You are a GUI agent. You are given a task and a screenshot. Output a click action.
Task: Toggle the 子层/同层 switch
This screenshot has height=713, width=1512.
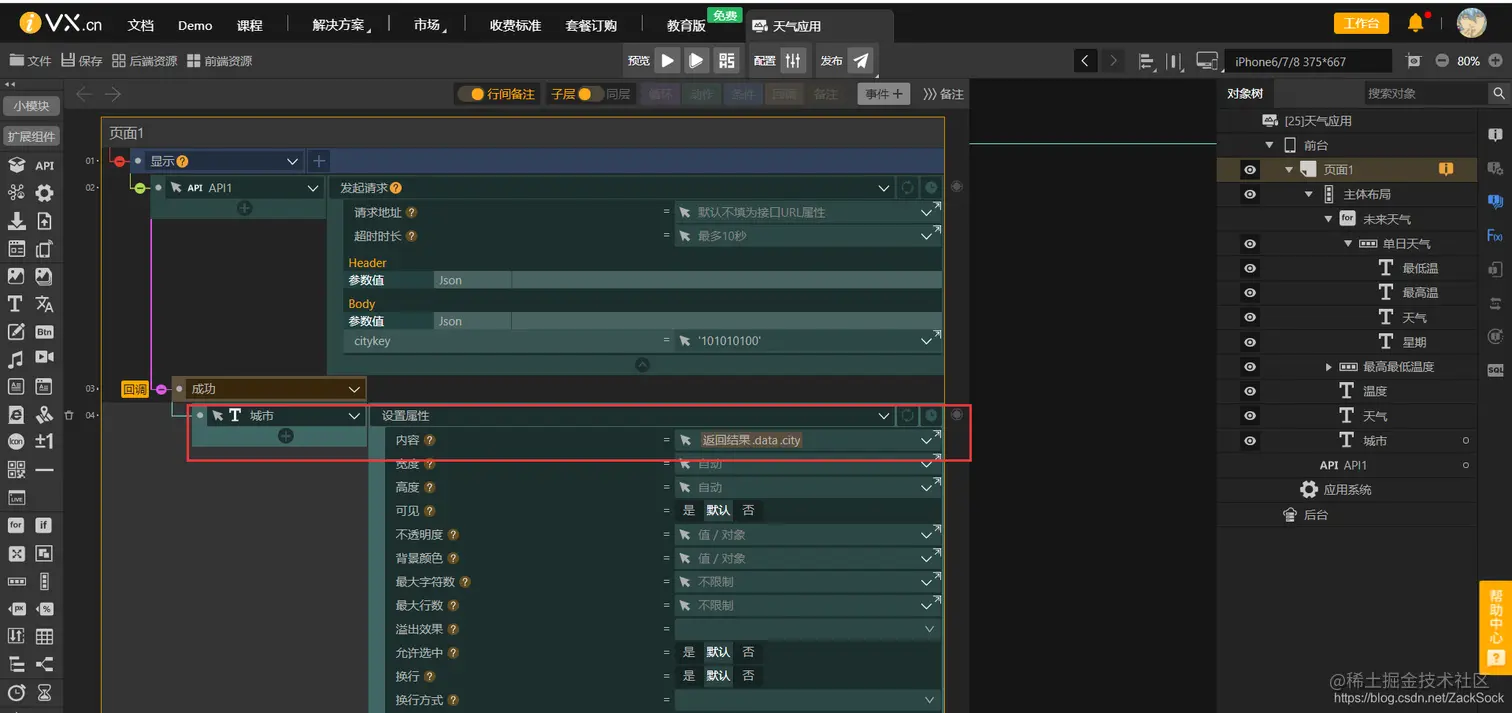point(590,94)
